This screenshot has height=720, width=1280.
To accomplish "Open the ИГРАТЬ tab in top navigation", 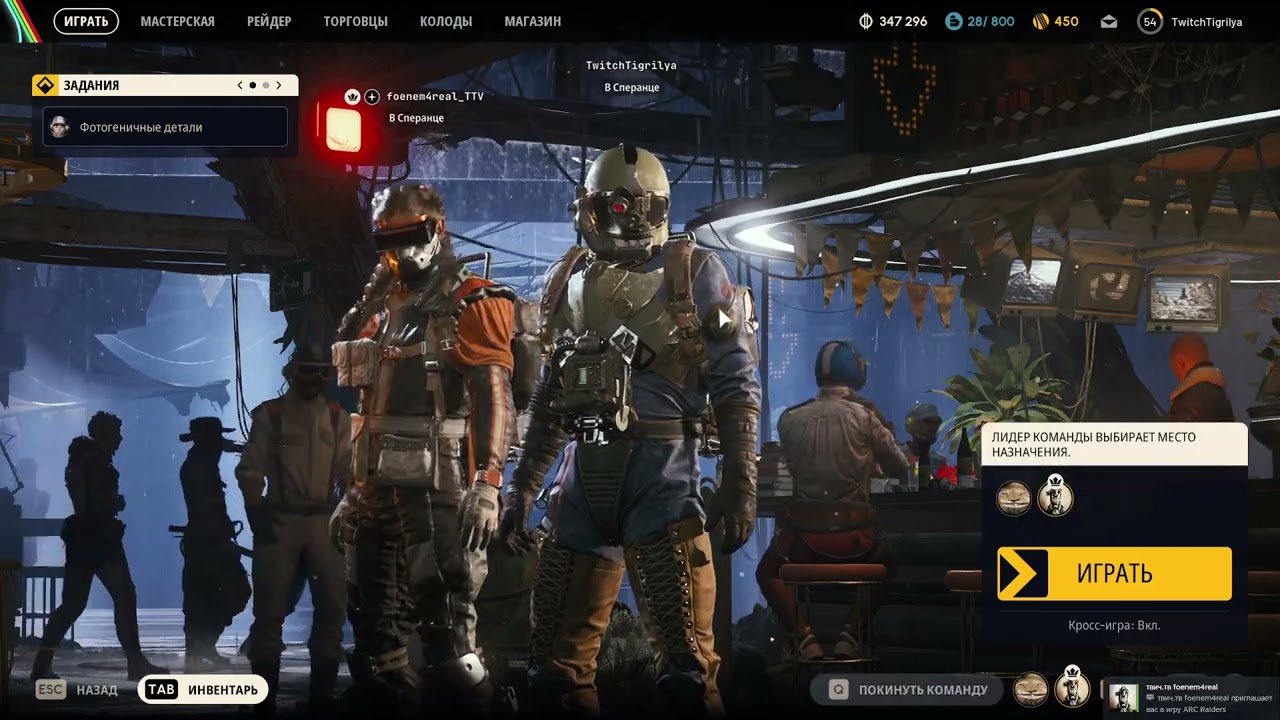I will [86, 21].
